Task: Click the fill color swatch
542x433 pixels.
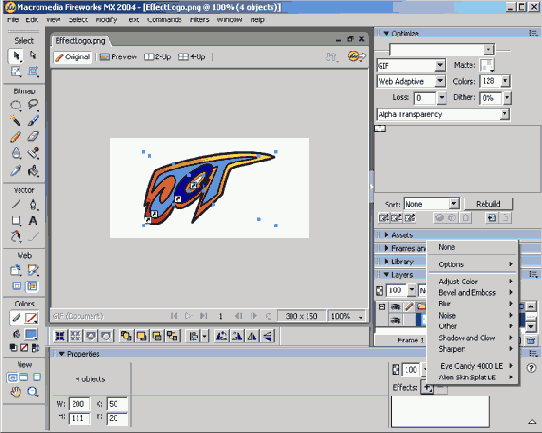Action: [x=31, y=334]
